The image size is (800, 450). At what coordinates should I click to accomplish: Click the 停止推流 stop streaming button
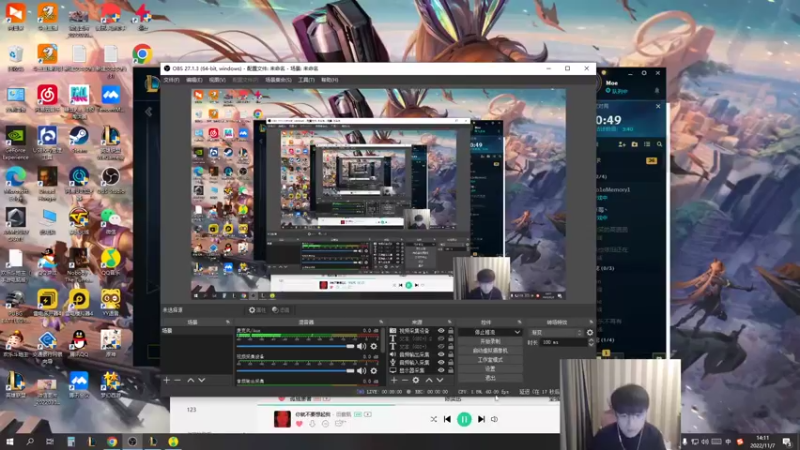click(x=485, y=332)
